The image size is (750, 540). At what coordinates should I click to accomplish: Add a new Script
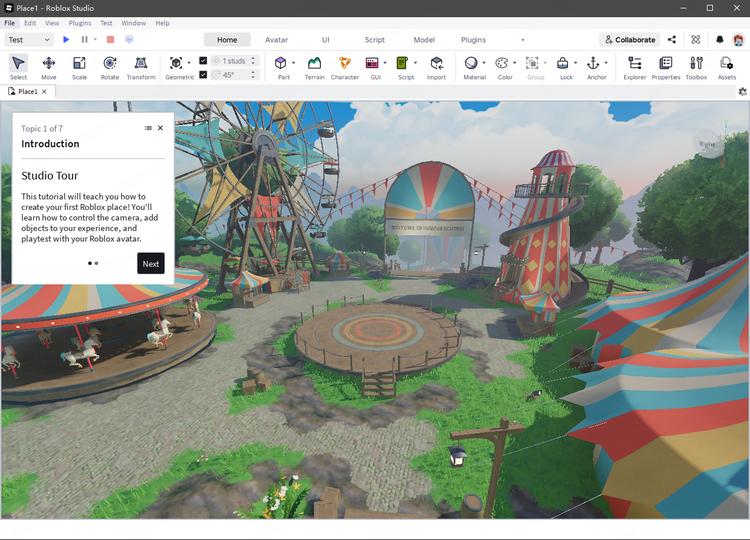tap(402, 63)
